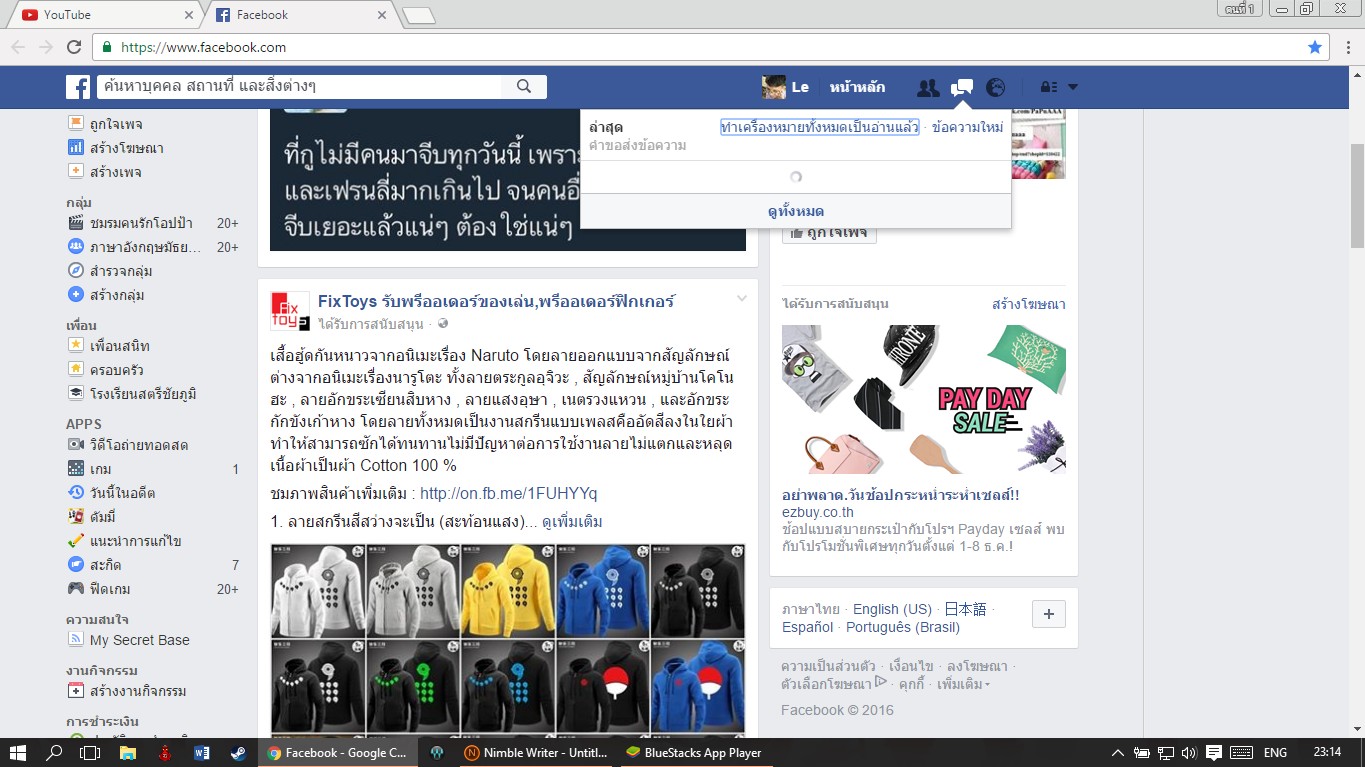Click ข้อความใหม่ new message link
Viewport: 1365px width, 767px height.
tap(967, 127)
